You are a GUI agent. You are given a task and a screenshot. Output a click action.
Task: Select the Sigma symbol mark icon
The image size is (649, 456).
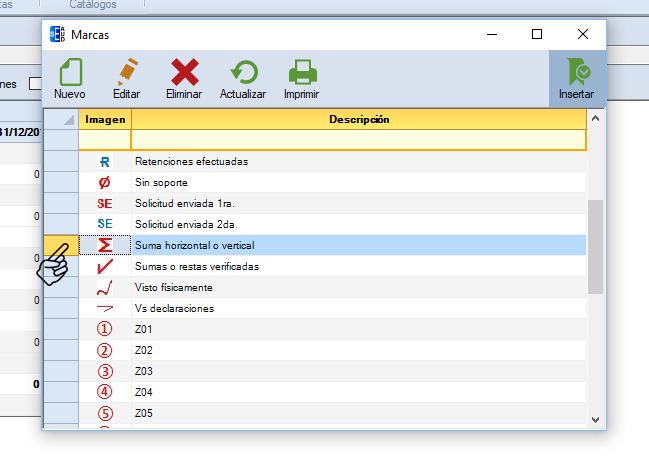pyautogui.click(x=105, y=245)
